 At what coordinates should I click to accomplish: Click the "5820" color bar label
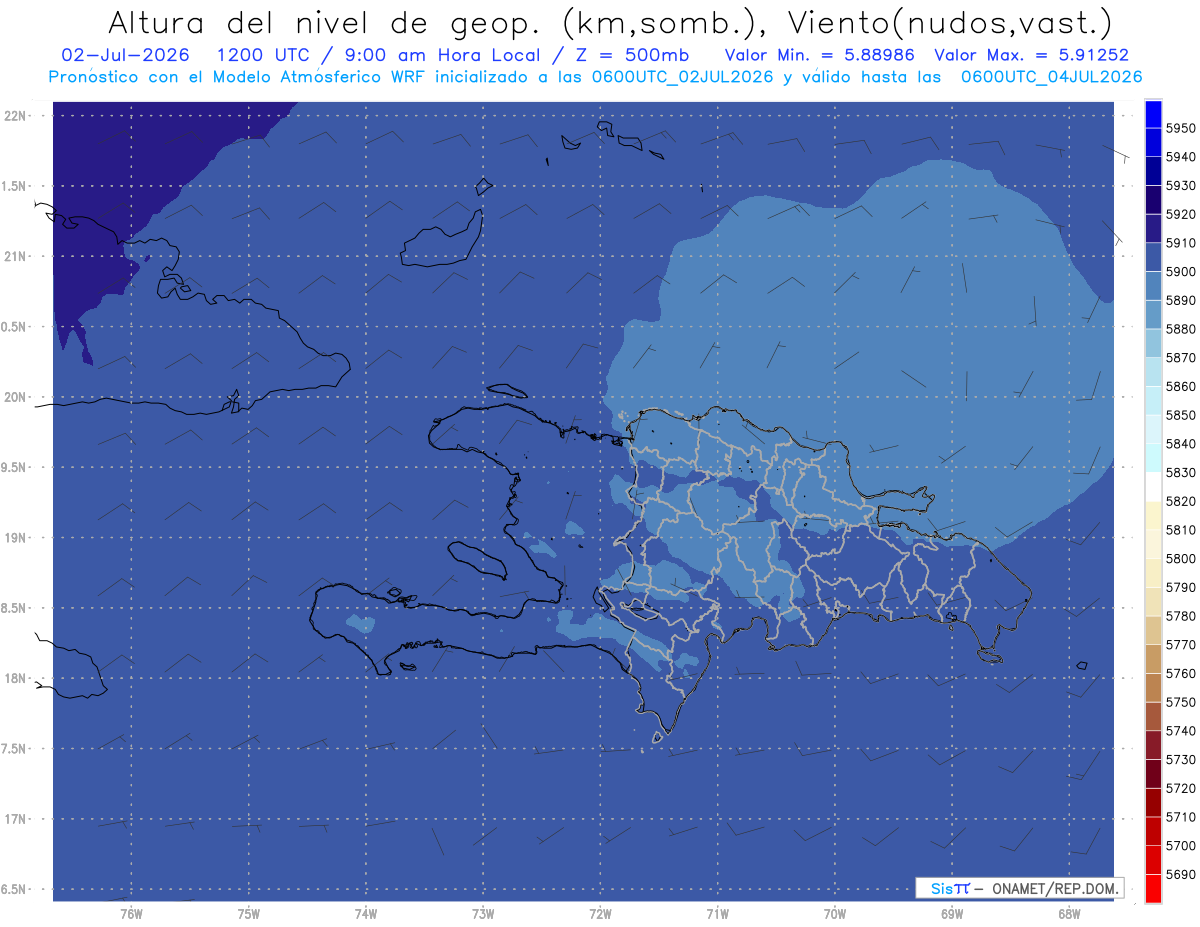click(1181, 500)
